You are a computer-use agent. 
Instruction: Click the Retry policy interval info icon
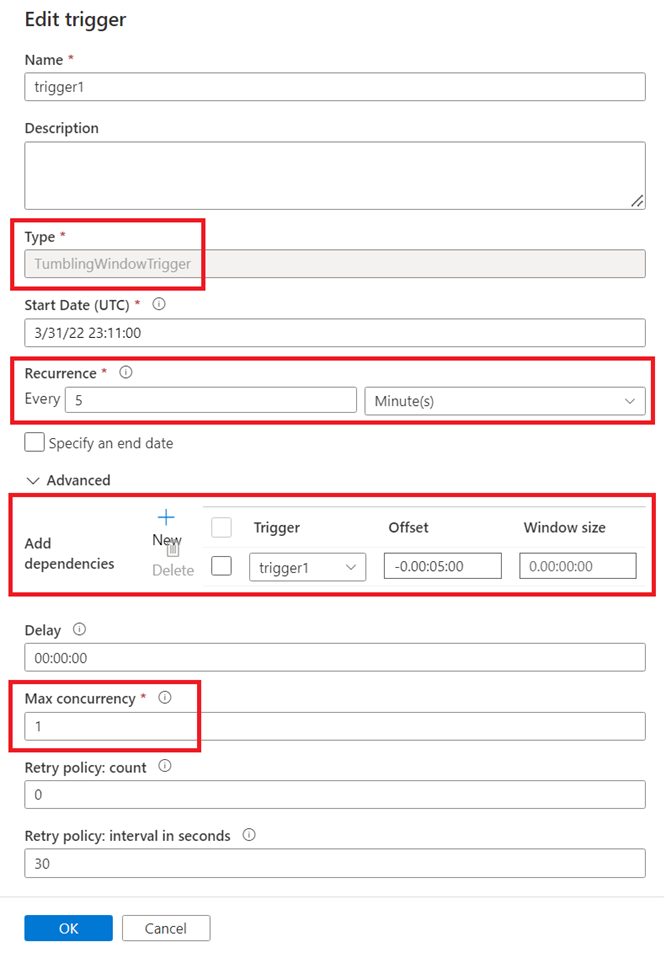pyautogui.click(x=247, y=835)
